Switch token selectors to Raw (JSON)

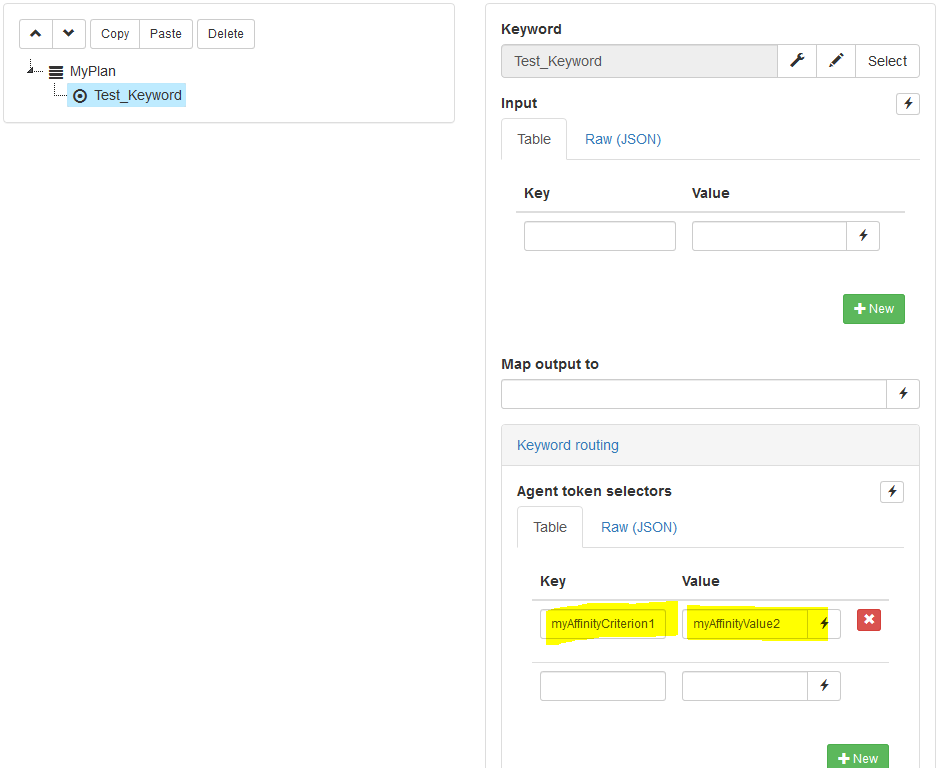click(639, 527)
